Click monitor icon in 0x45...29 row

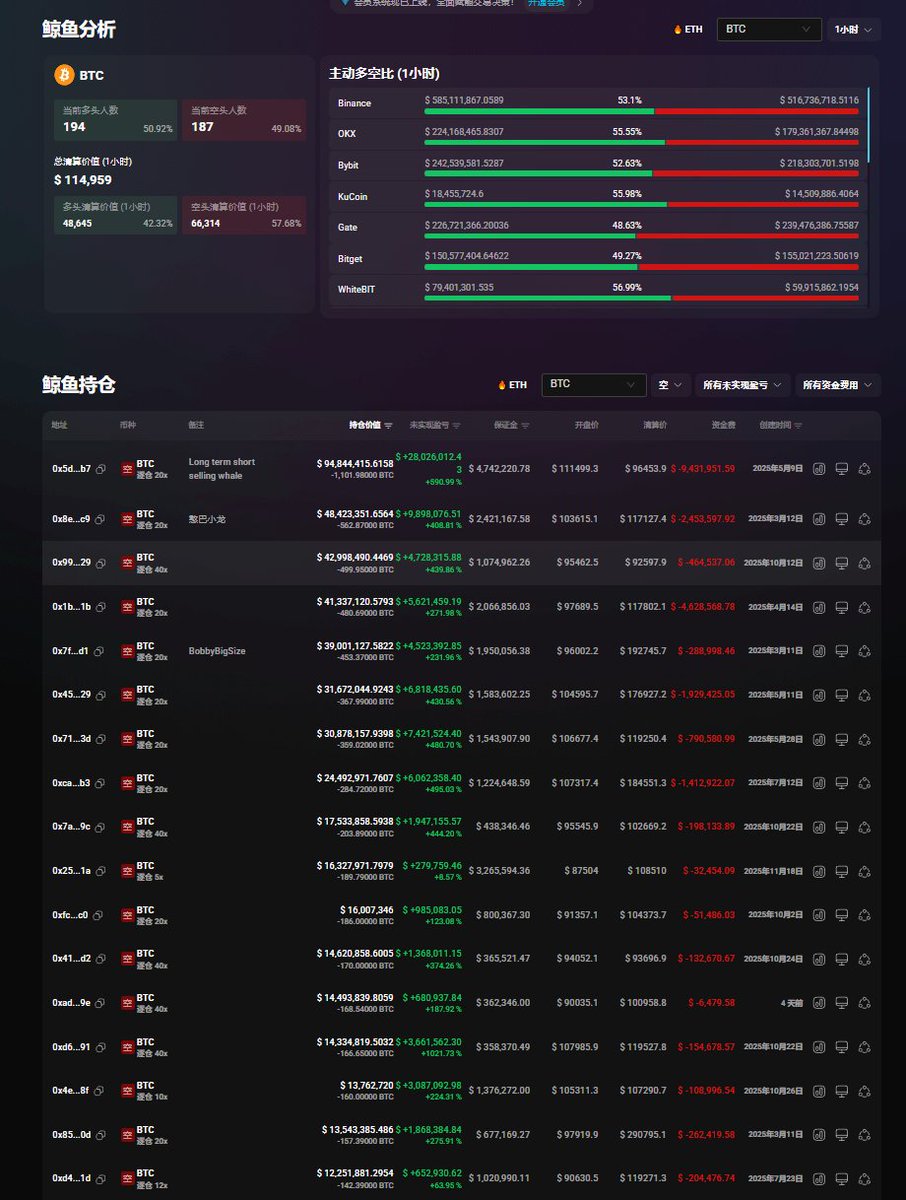click(842, 695)
